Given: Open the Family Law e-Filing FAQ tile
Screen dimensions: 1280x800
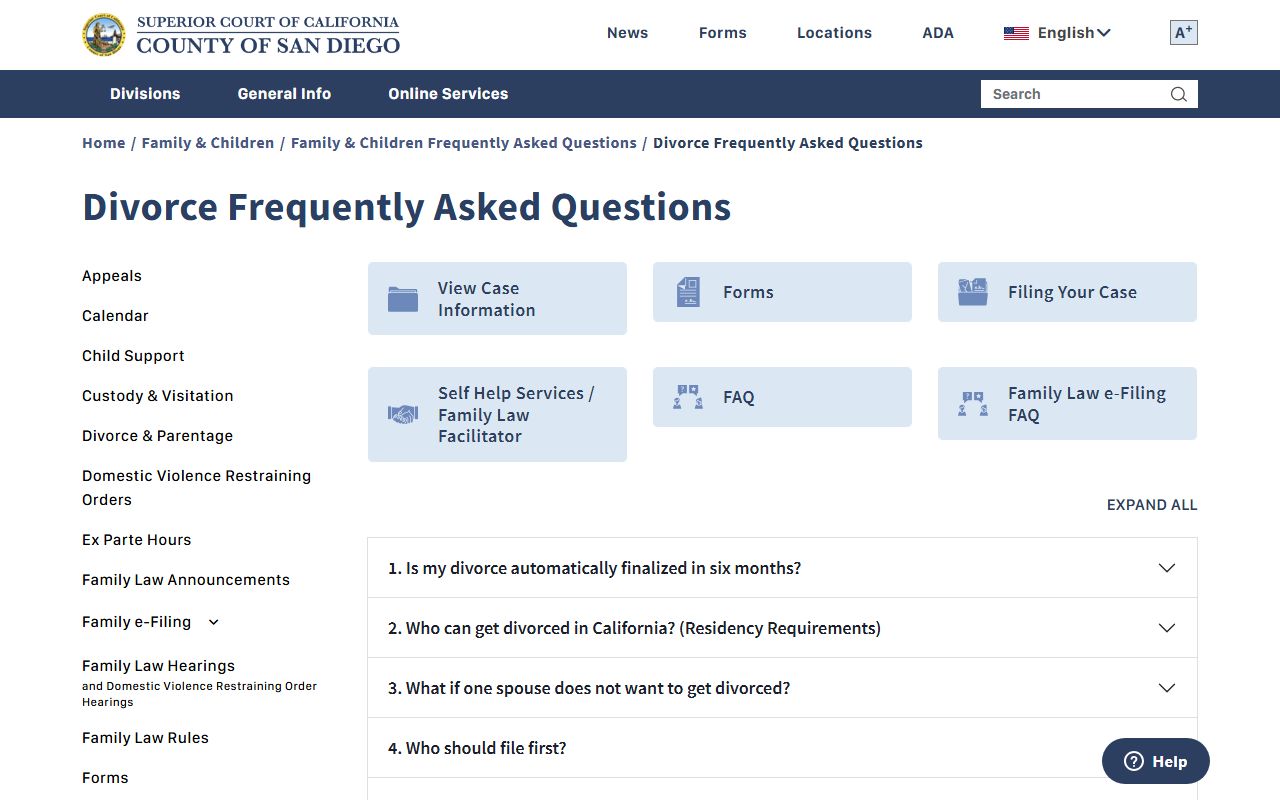Looking at the screenshot, I should click(x=1067, y=404).
